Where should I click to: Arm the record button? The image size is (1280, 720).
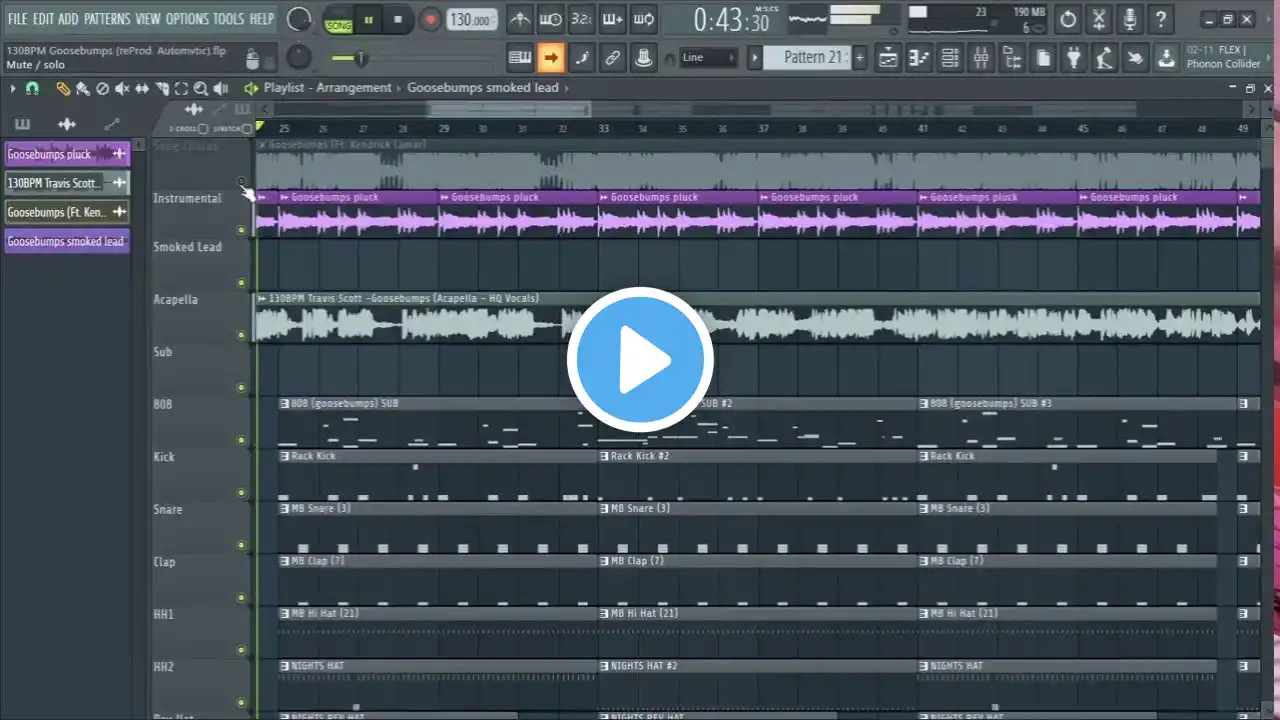431,19
